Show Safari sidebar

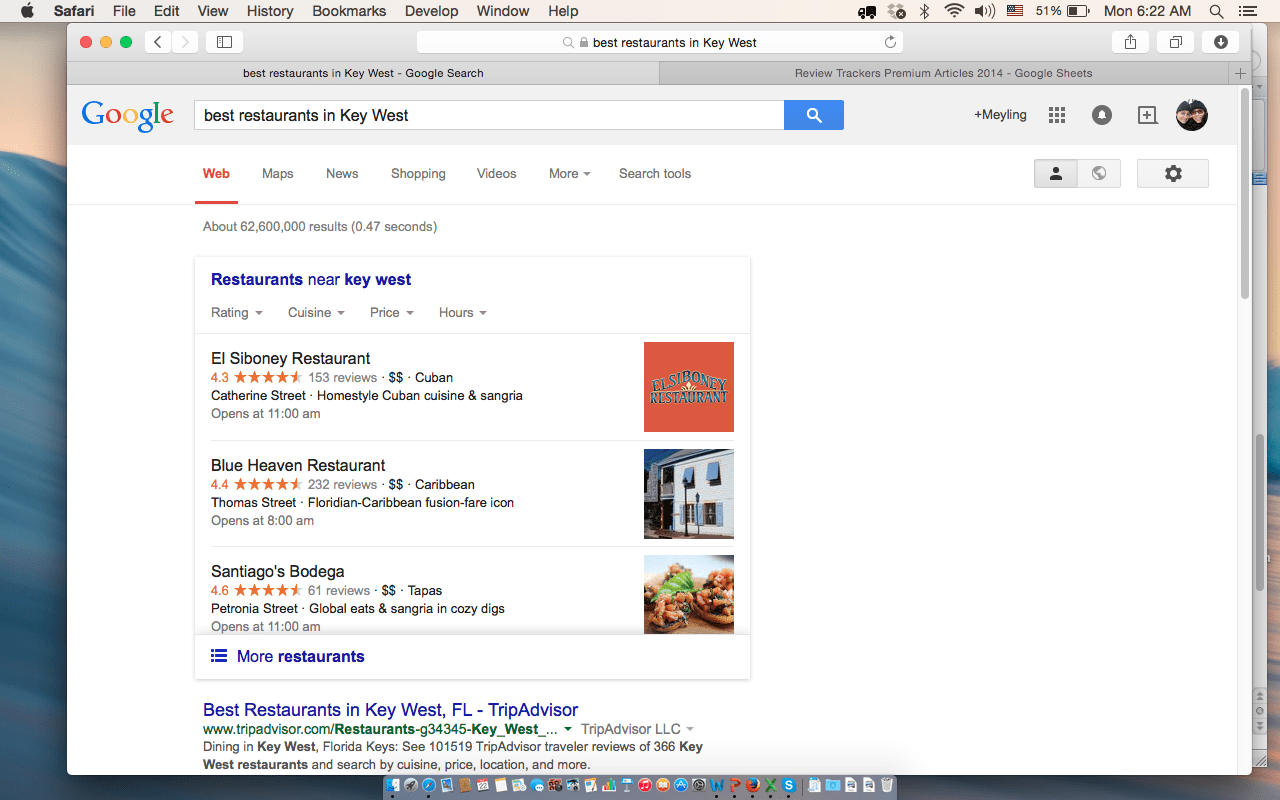tap(224, 42)
